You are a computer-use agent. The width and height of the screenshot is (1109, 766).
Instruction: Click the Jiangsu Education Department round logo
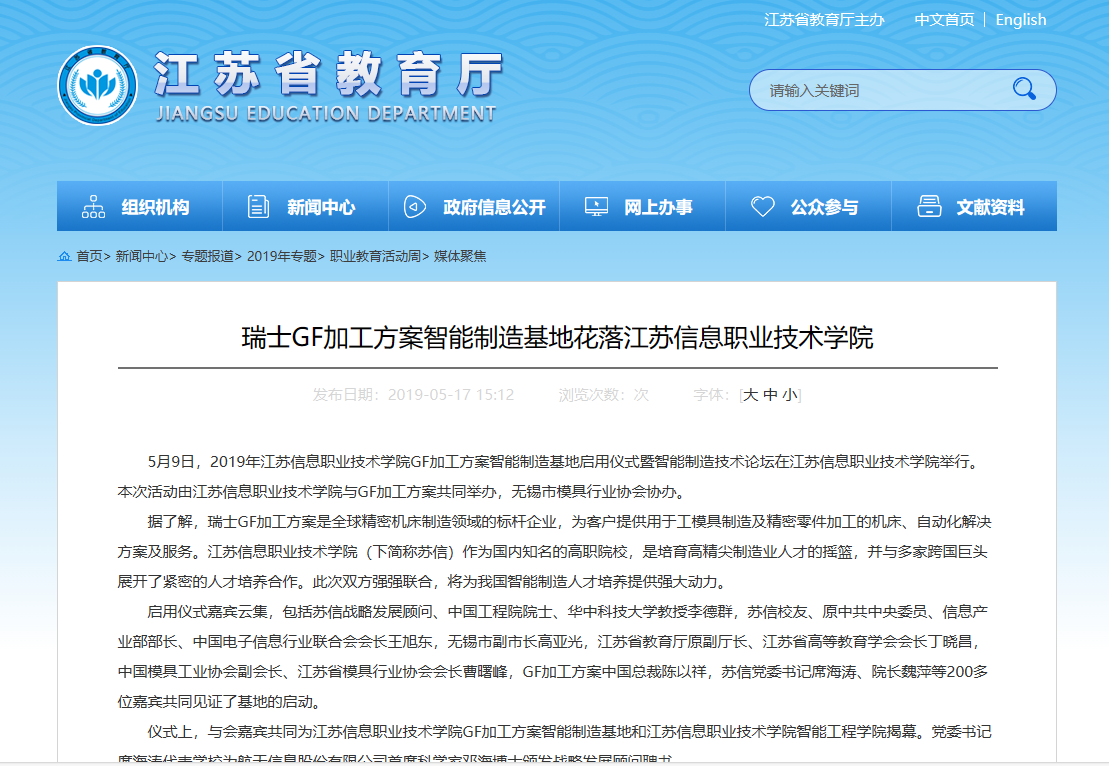click(x=98, y=86)
